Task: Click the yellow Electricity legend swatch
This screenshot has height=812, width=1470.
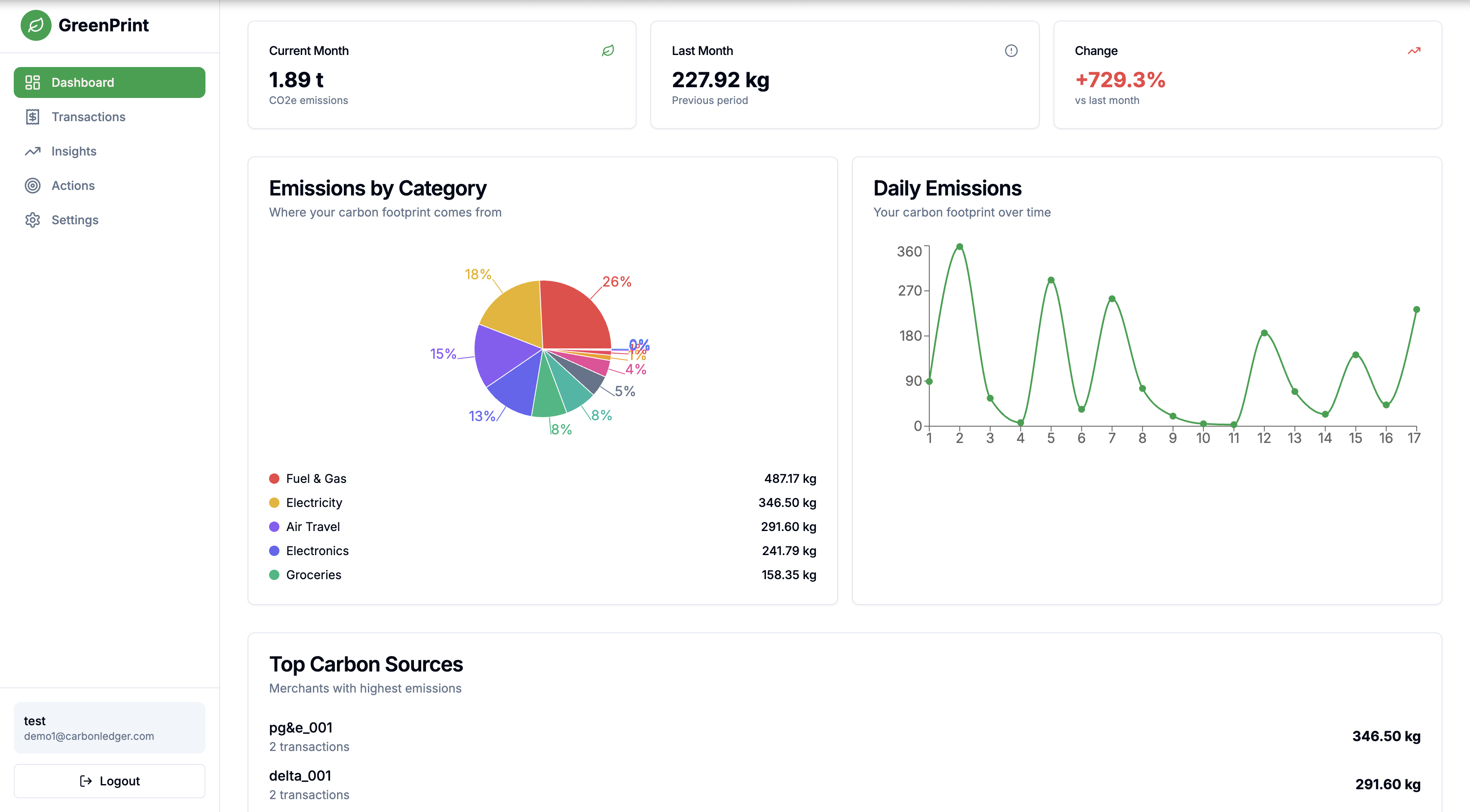Action: pos(274,502)
